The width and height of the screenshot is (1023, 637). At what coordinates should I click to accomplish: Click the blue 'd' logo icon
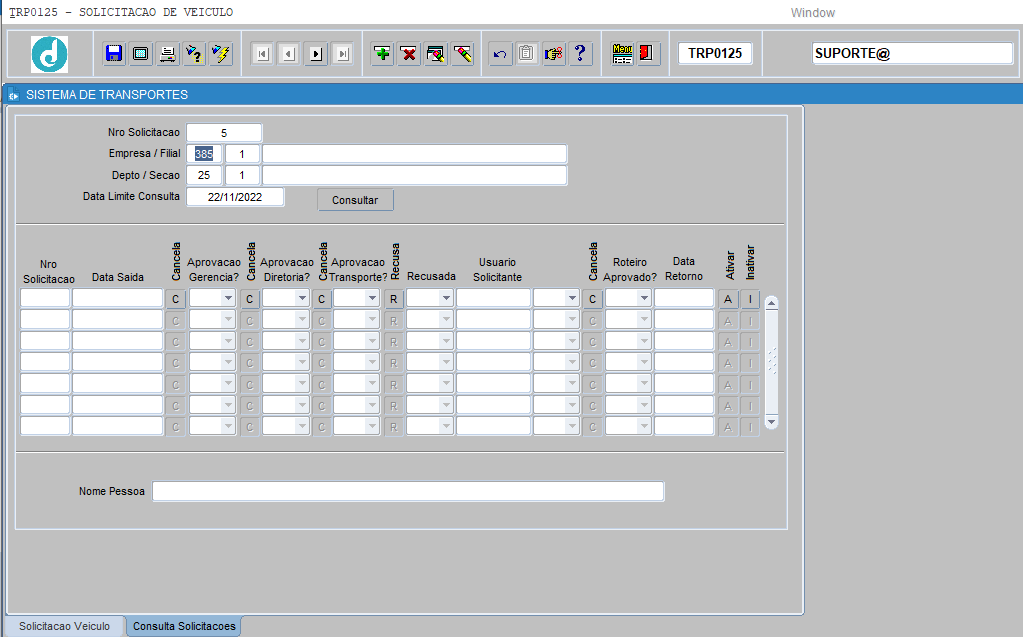tap(50, 54)
